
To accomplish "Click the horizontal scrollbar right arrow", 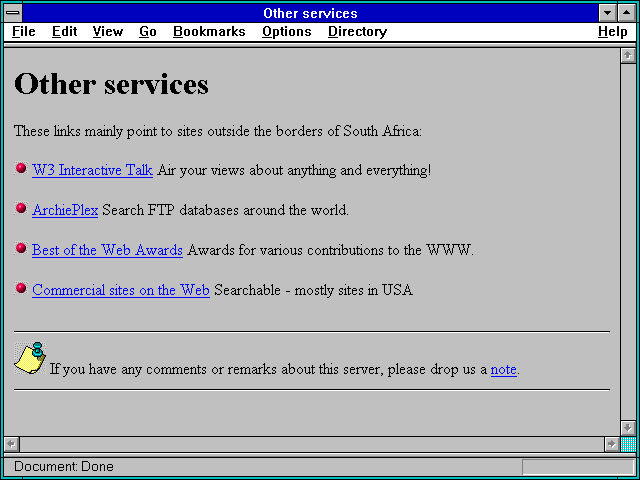I will (611, 444).
